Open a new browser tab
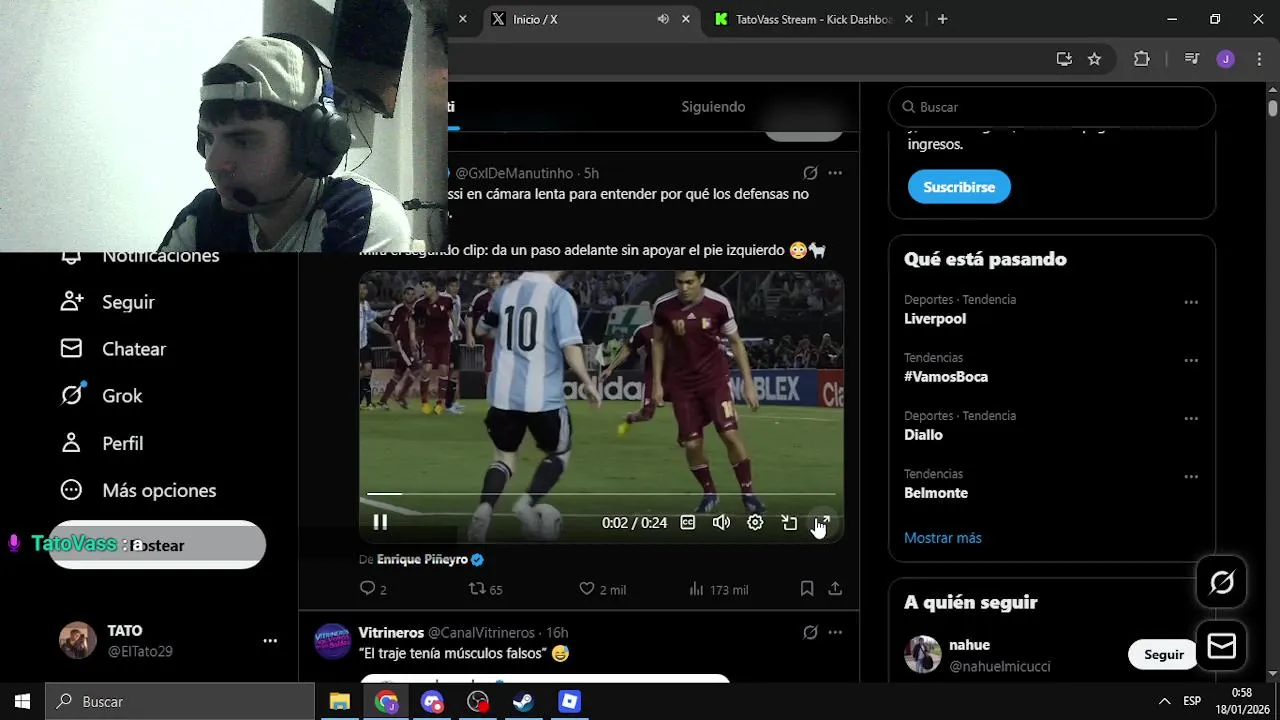 tap(942, 19)
